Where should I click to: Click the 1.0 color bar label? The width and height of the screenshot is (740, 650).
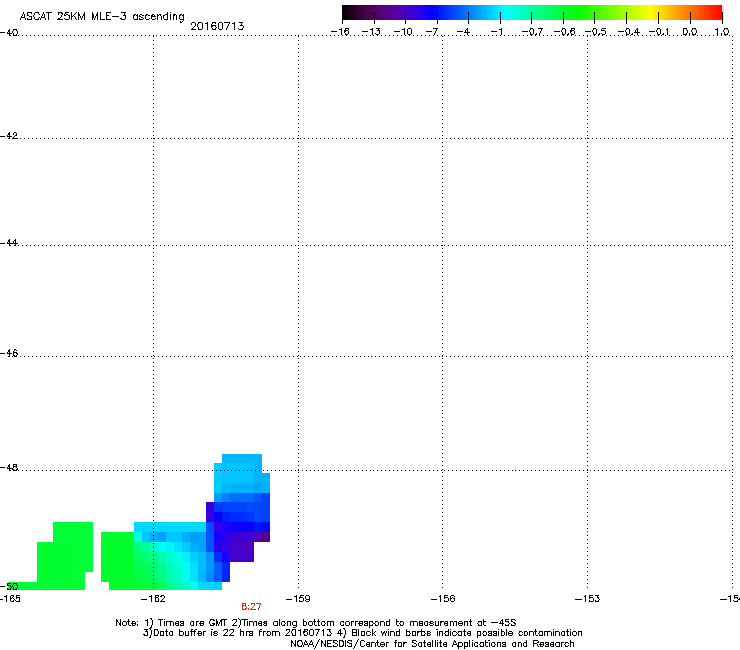pyautogui.click(x=722, y=32)
